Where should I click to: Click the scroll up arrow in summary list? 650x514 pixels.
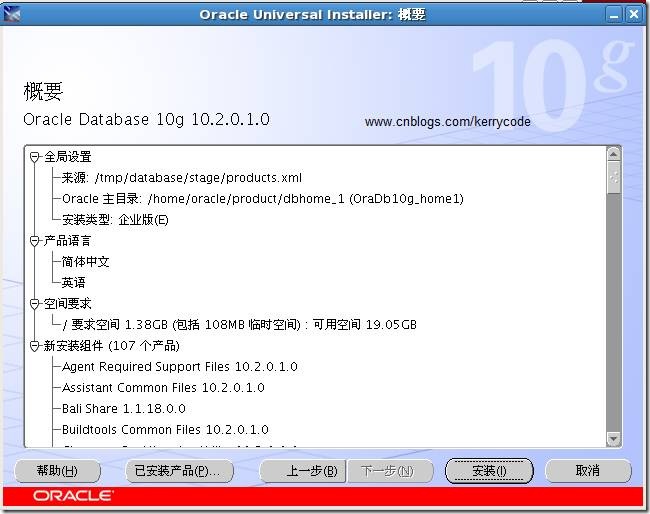(613, 154)
